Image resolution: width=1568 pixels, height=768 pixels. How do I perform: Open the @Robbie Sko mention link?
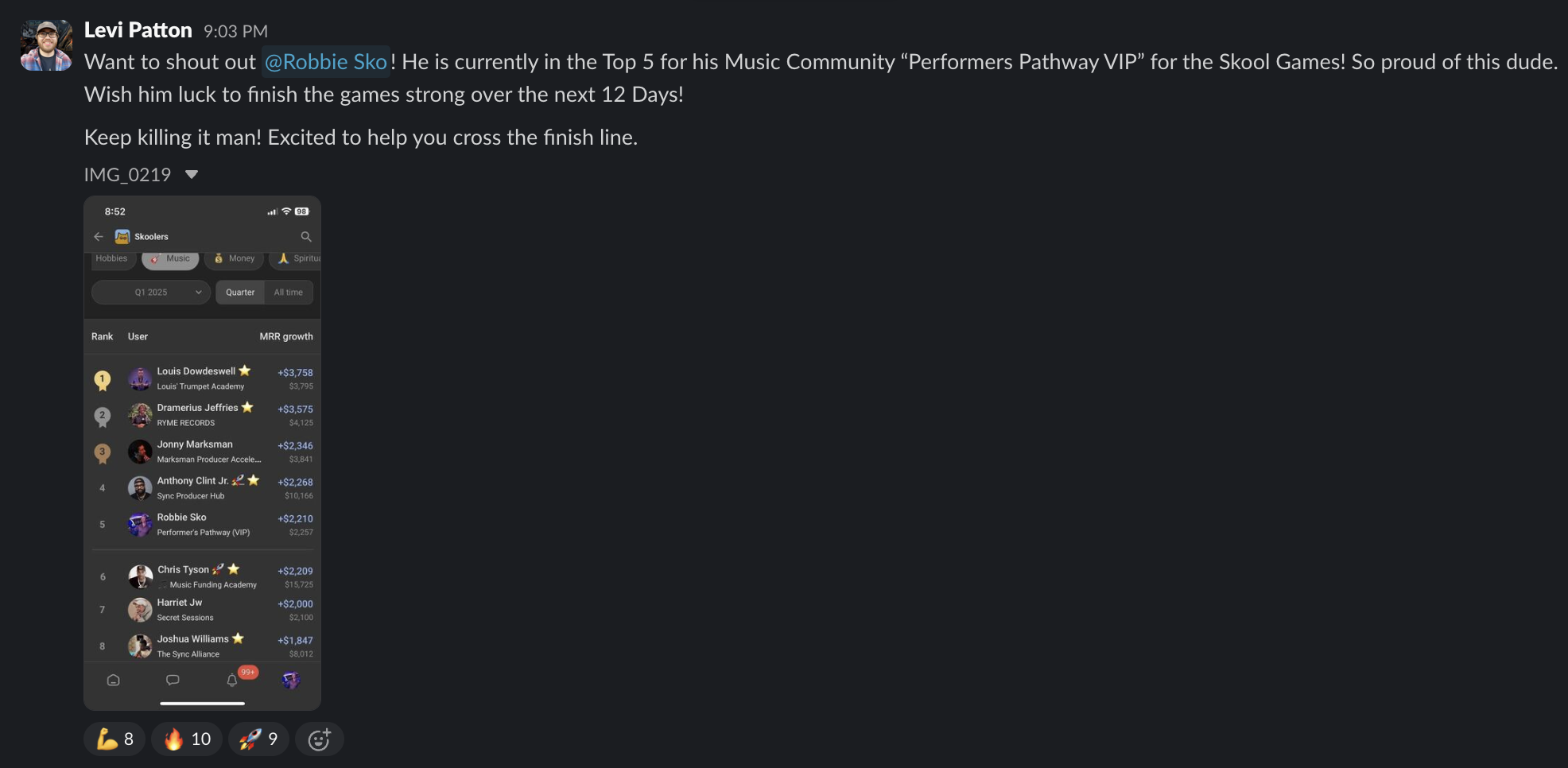(x=325, y=61)
